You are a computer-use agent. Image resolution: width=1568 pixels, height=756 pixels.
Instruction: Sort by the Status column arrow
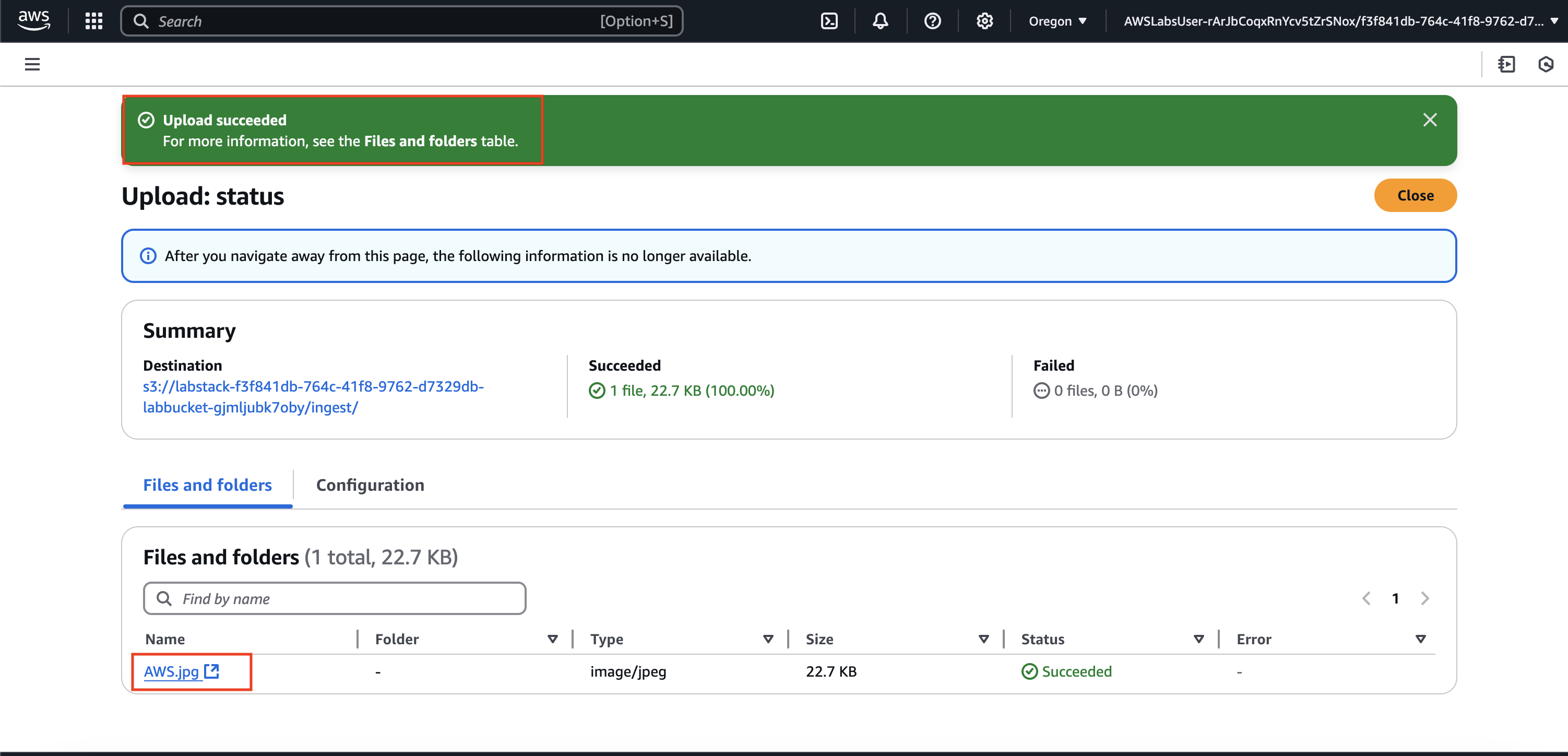(x=1198, y=639)
